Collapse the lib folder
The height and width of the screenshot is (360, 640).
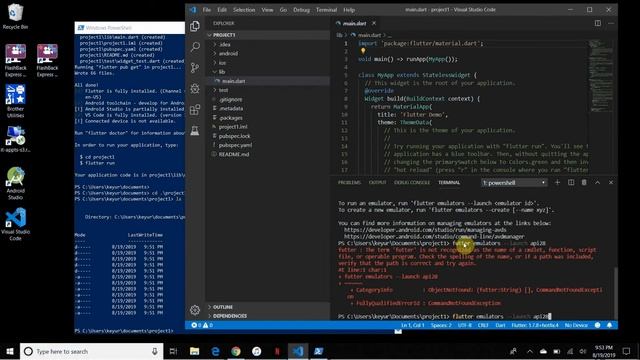(268, 72)
